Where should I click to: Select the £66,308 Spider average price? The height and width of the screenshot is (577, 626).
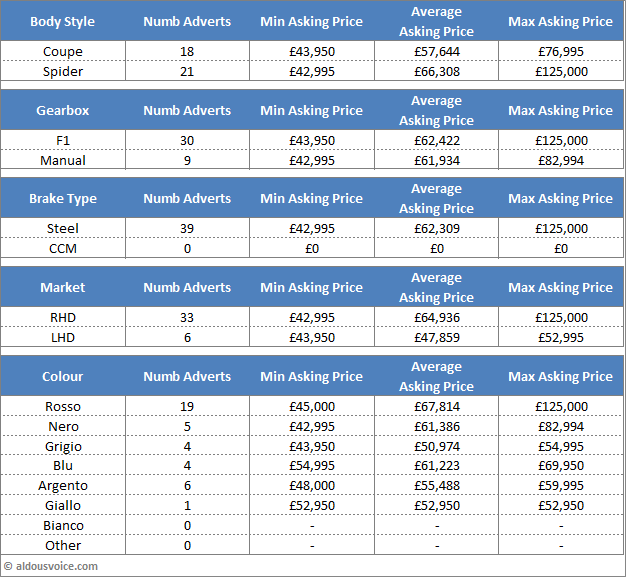437,72
